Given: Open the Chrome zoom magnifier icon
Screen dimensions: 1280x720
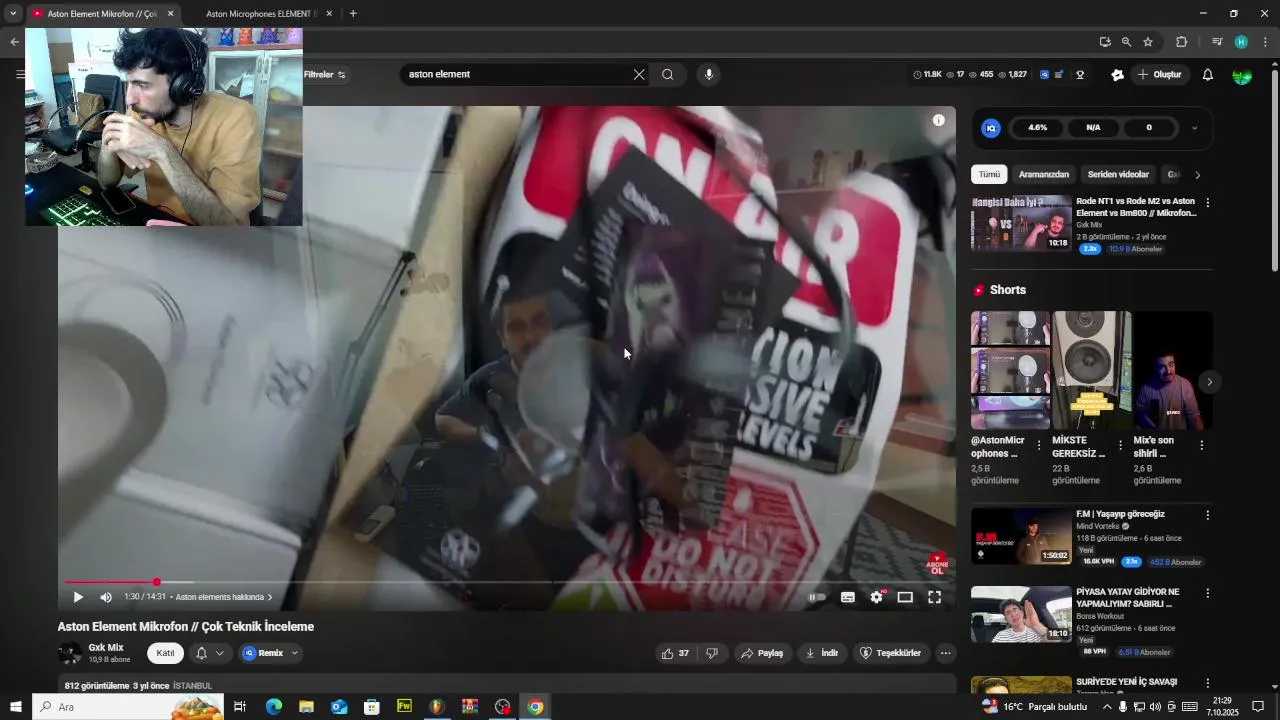Looking at the screenshot, I should pos(1126,42).
